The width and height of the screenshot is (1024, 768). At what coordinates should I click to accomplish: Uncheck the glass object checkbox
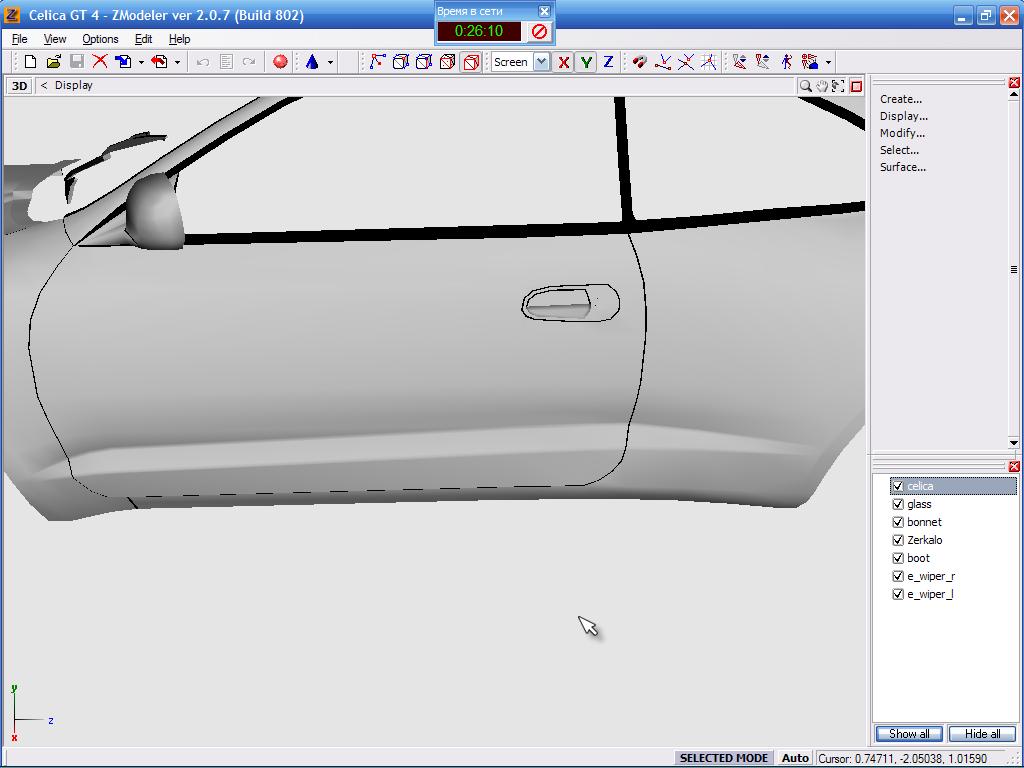[x=898, y=504]
